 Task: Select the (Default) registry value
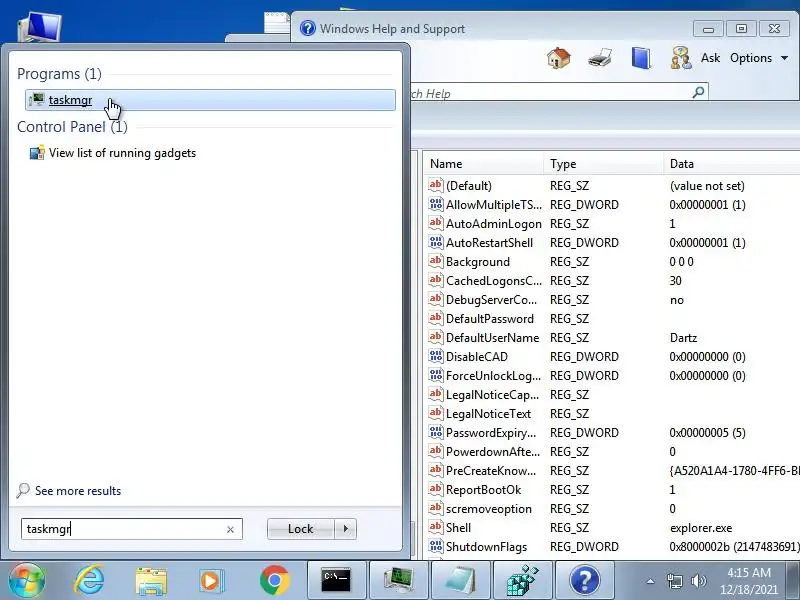[468, 186]
